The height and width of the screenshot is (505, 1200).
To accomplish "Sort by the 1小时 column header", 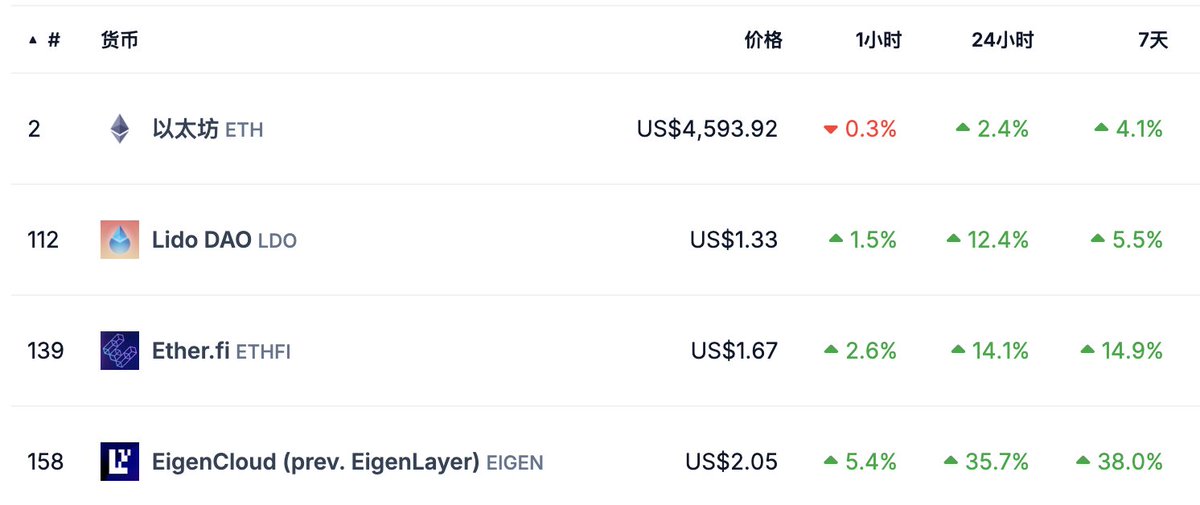I will (x=878, y=41).
